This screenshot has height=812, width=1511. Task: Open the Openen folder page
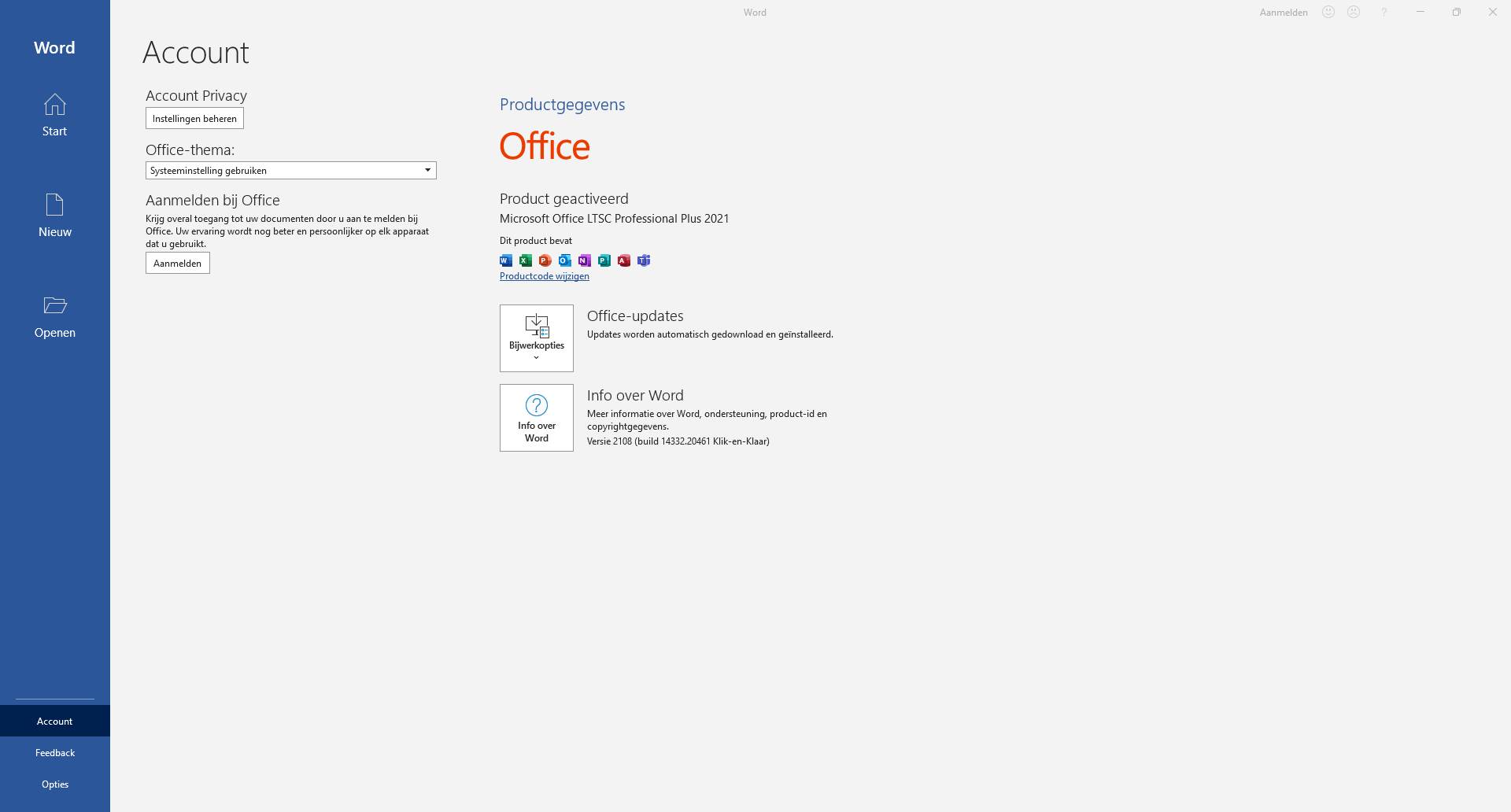[x=54, y=316]
